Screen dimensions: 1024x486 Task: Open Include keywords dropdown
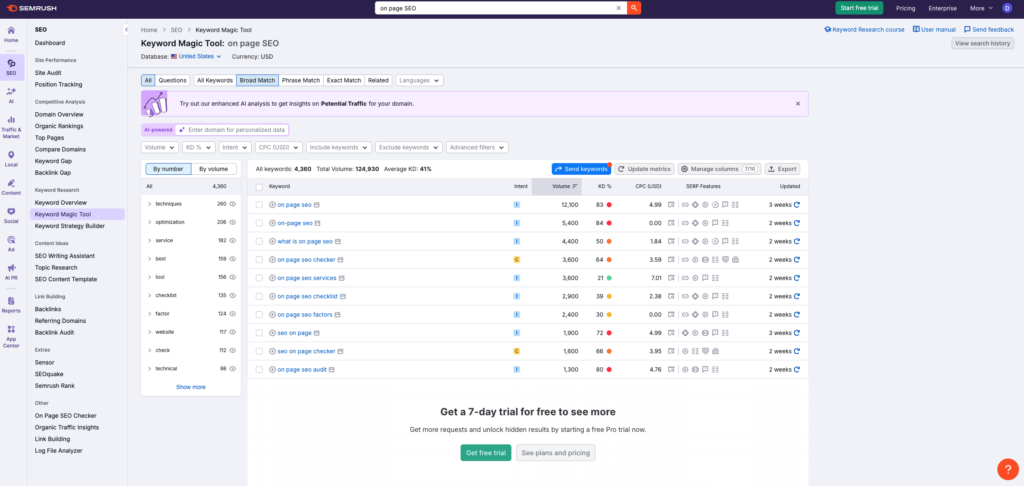[340, 148]
